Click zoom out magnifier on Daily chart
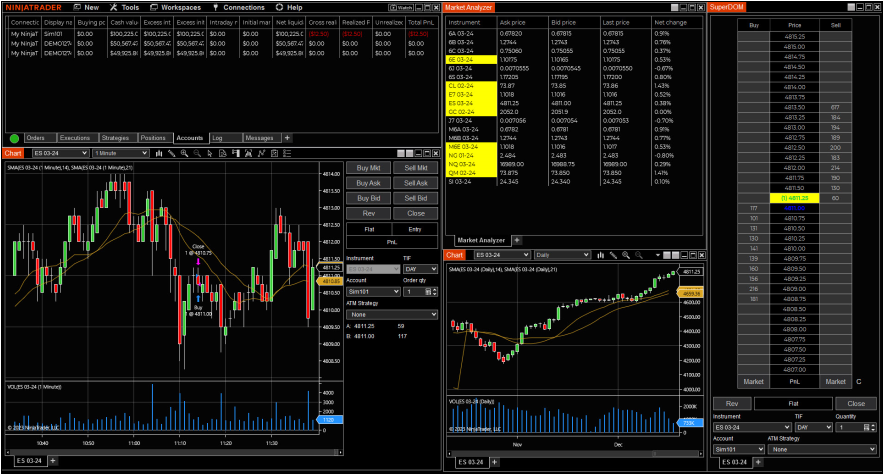The image size is (883, 475). point(639,255)
